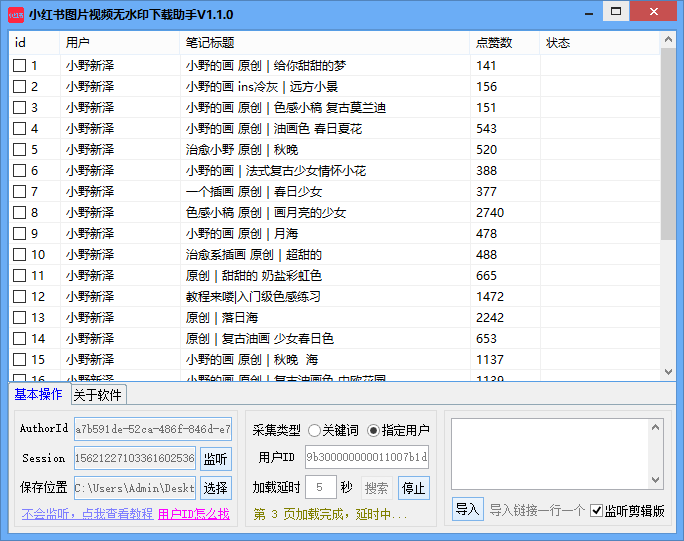This screenshot has height=541, width=684.
Task: Click the list scrollbar down arrow
Action: (668, 372)
